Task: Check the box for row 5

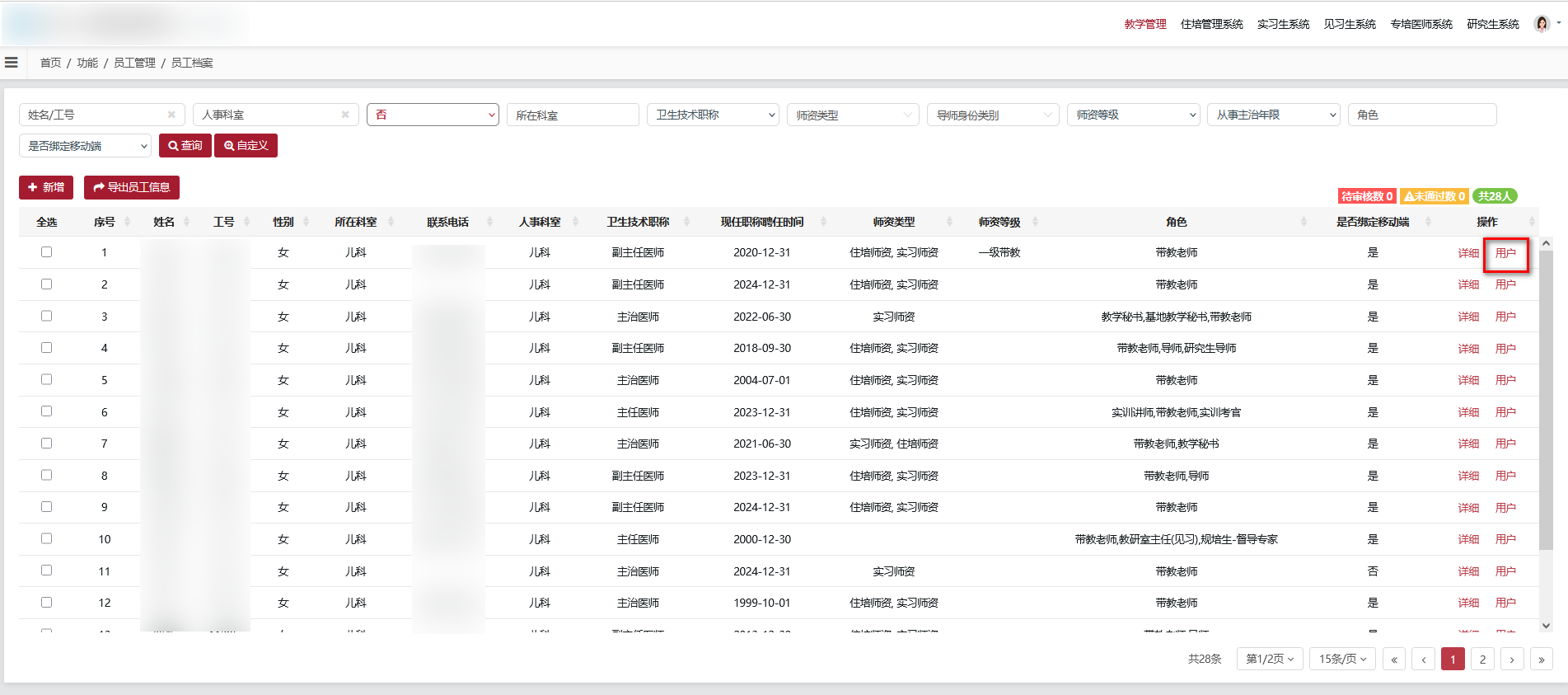Action: pyautogui.click(x=46, y=379)
